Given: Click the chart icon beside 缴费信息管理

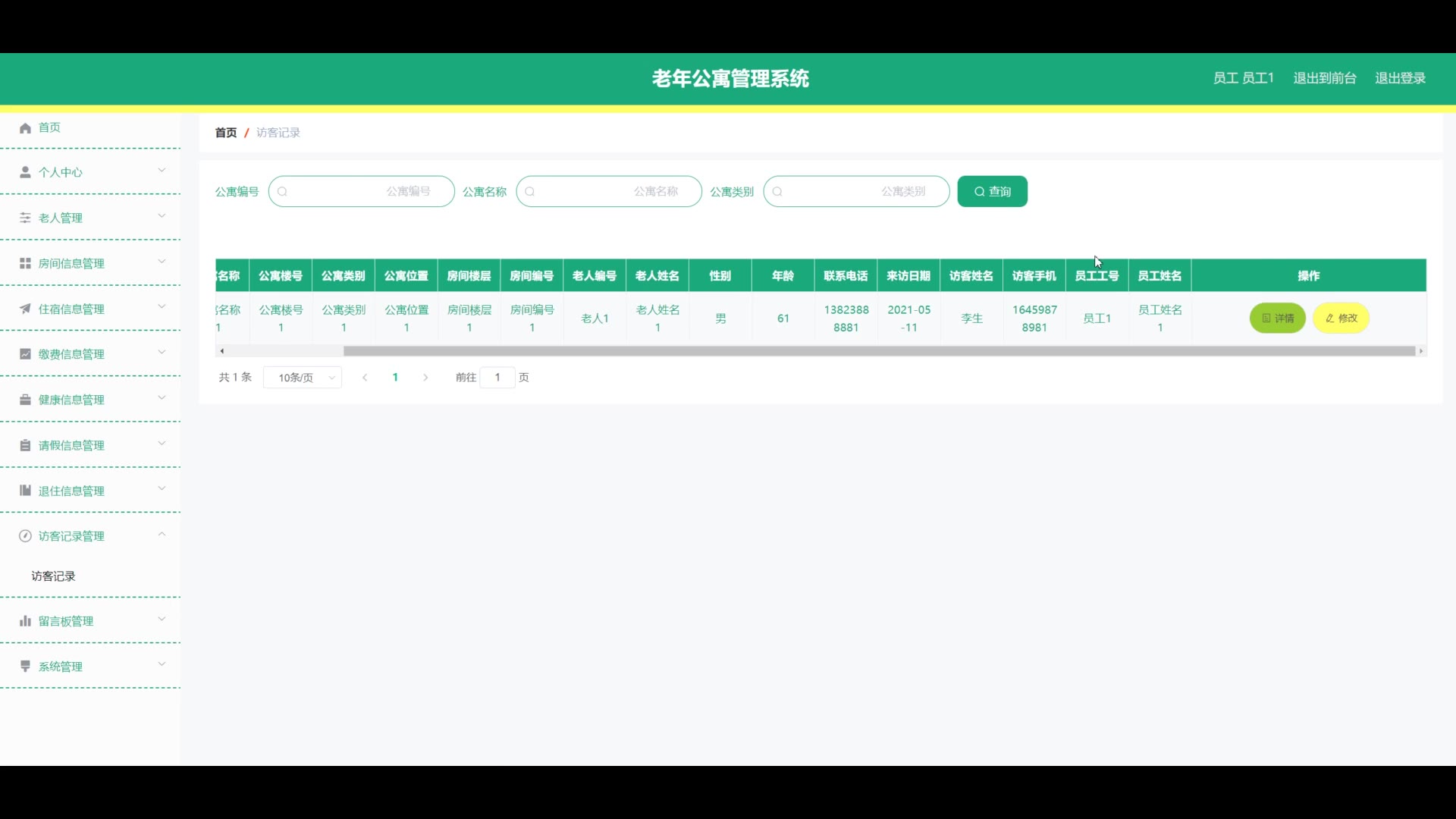Looking at the screenshot, I should (x=25, y=354).
